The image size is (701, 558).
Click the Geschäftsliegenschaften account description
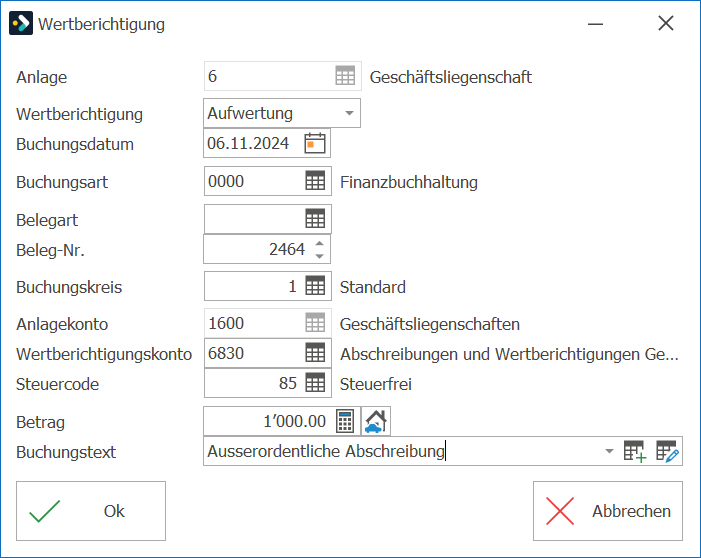(430, 324)
